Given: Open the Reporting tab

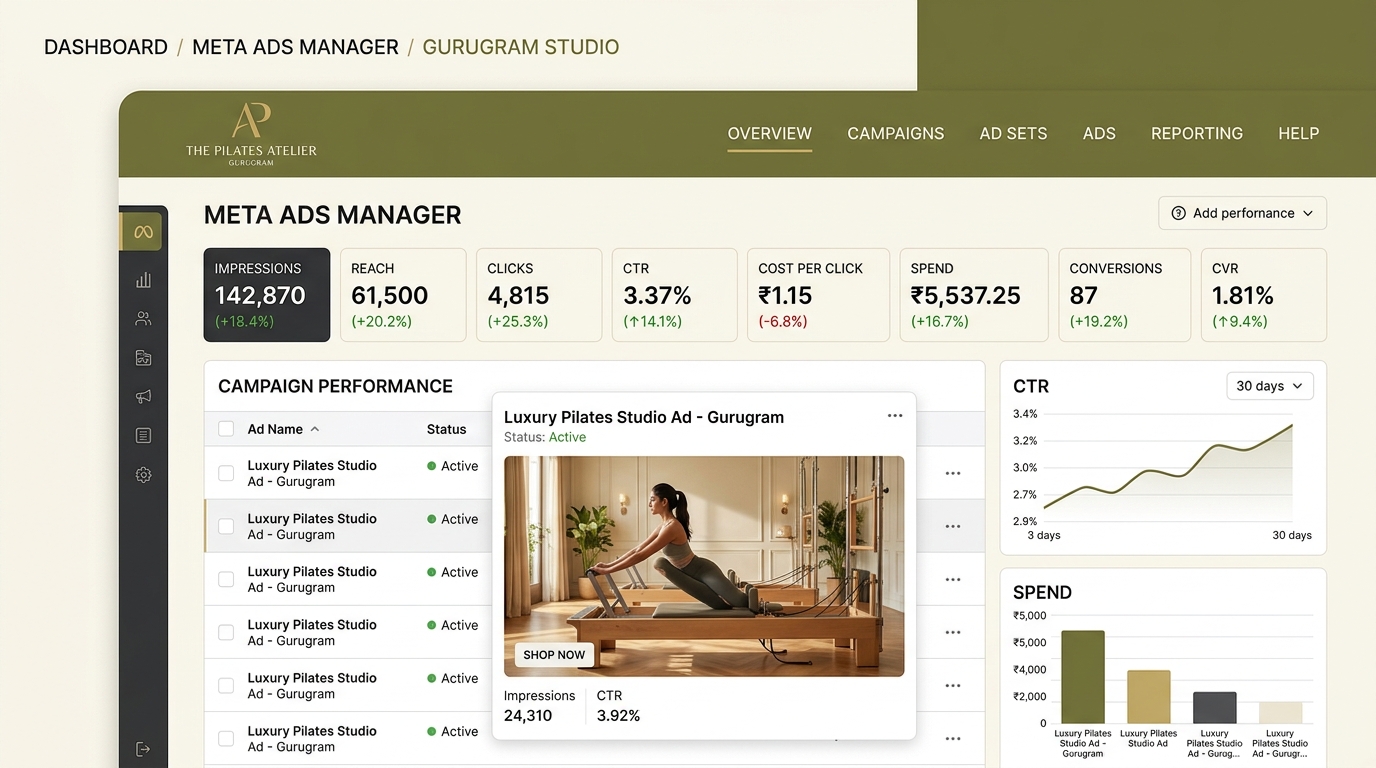Looking at the screenshot, I should coord(1197,134).
